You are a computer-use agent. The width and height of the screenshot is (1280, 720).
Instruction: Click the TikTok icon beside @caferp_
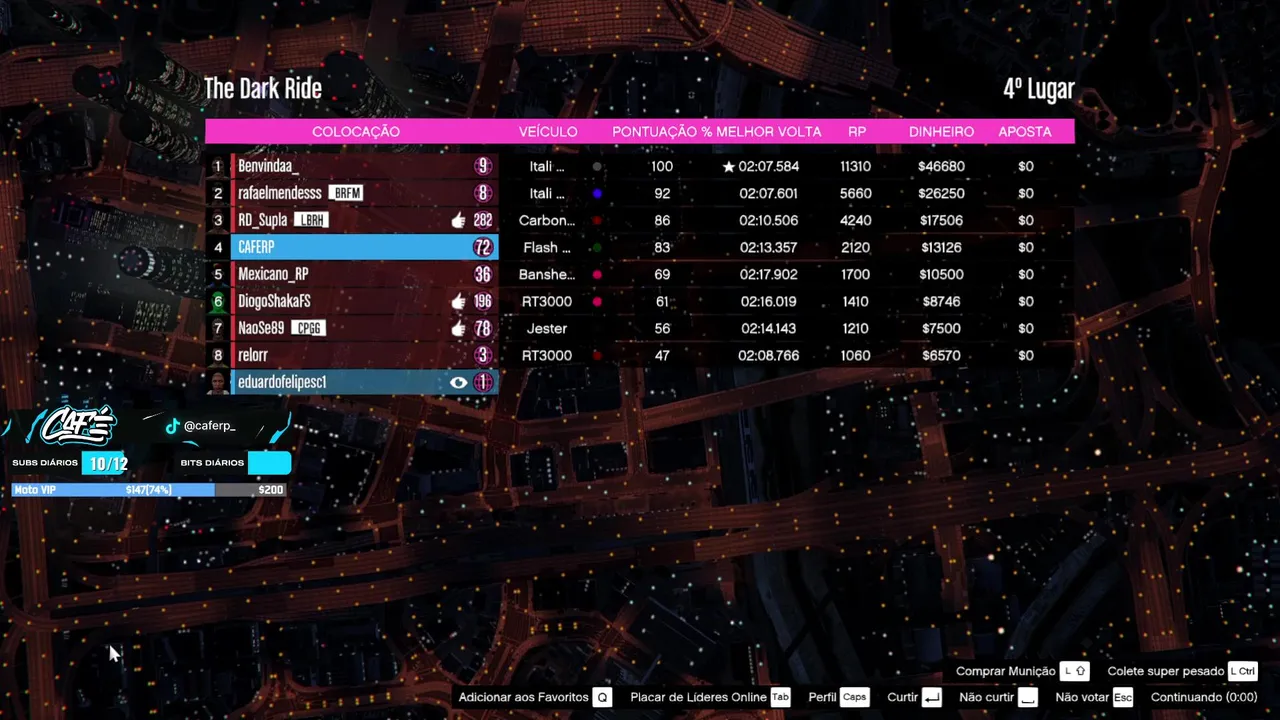172,426
